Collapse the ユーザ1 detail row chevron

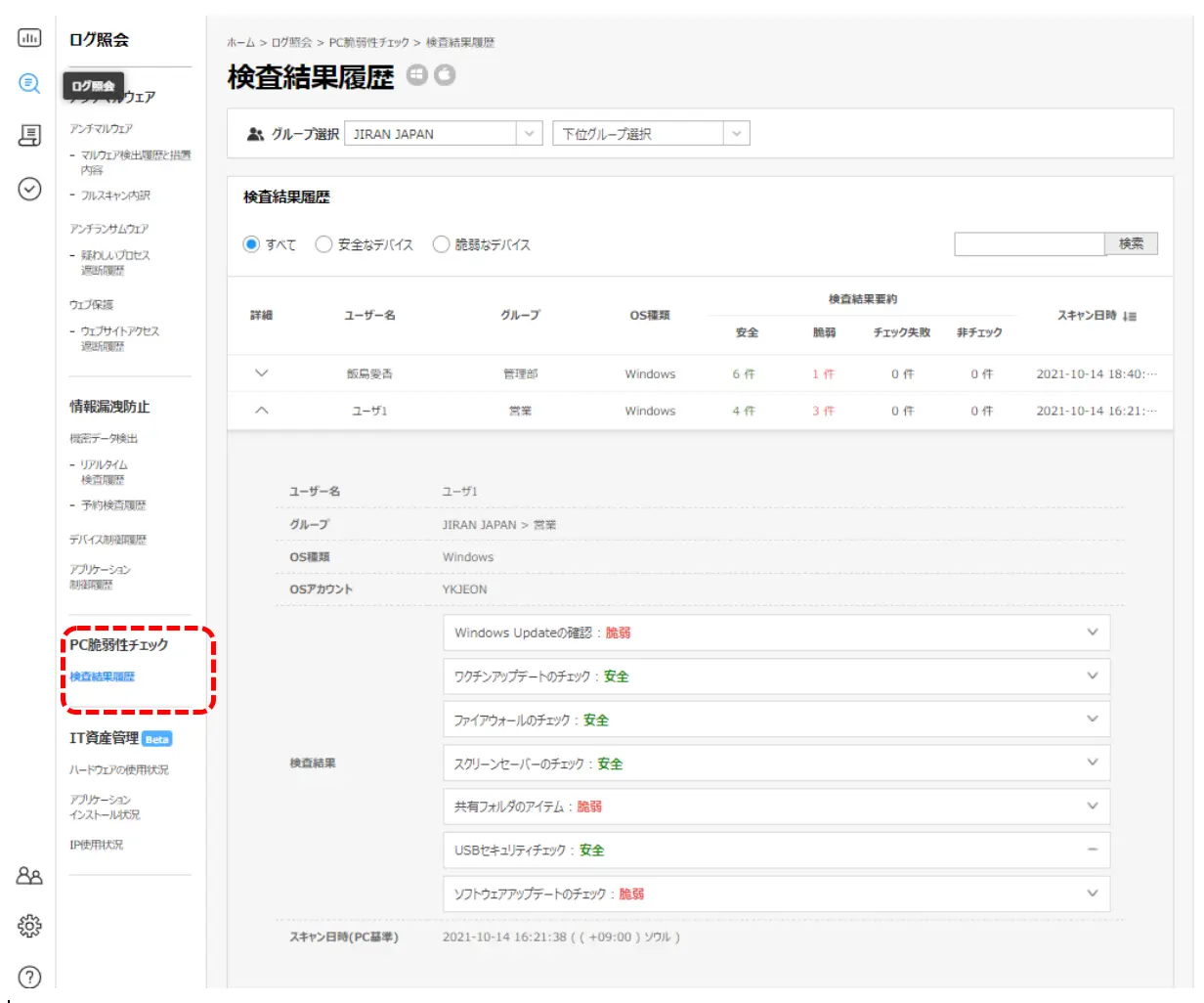pyautogui.click(x=261, y=411)
